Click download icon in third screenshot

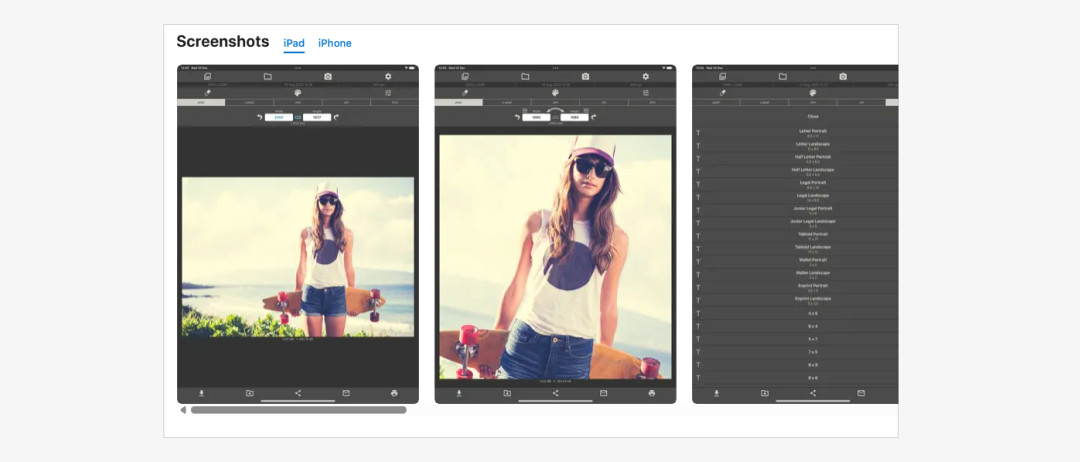[716, 393]
